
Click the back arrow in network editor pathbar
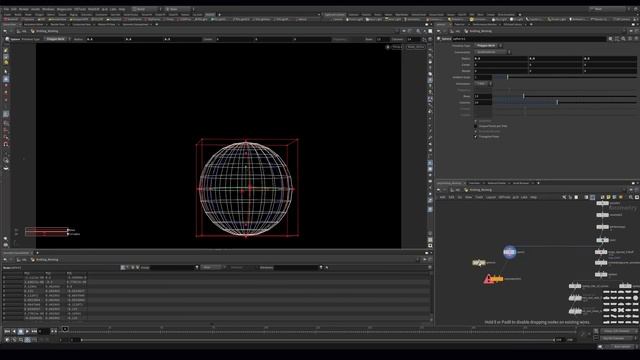click(x=439, y=190)
